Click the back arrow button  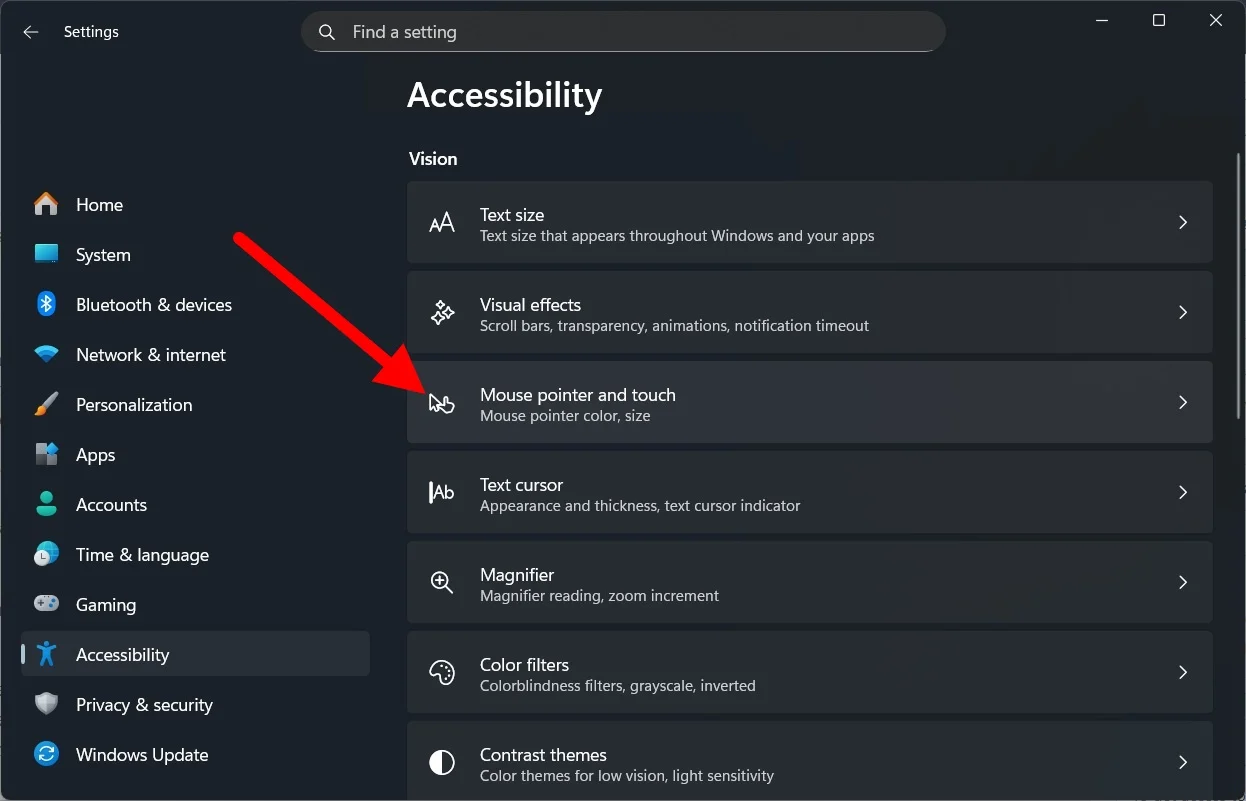tap(30, 31)
